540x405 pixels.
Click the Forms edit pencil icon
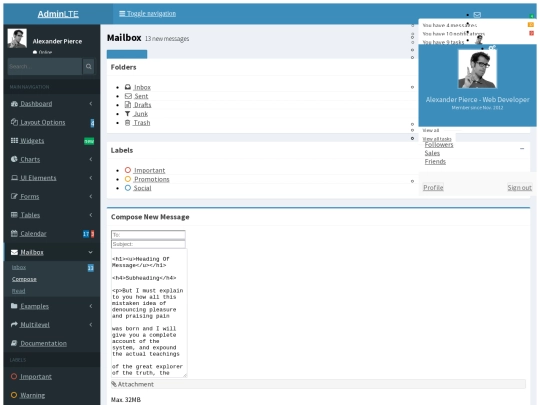click(x=14, y=196)
